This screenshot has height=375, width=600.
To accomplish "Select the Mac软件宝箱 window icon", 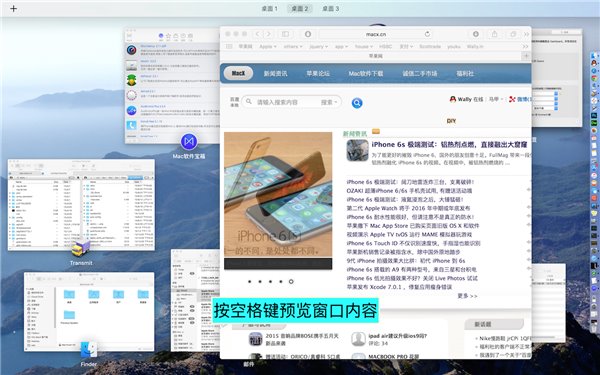I will pyautogui.click(x=189, y=142).
